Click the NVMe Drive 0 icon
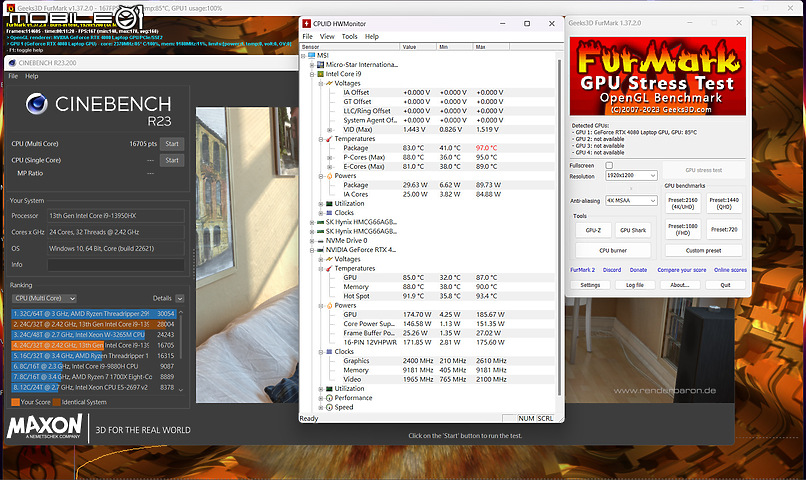The height and width of the screenshot is (480, 806). pyautogui.click(x=320, y=241)
